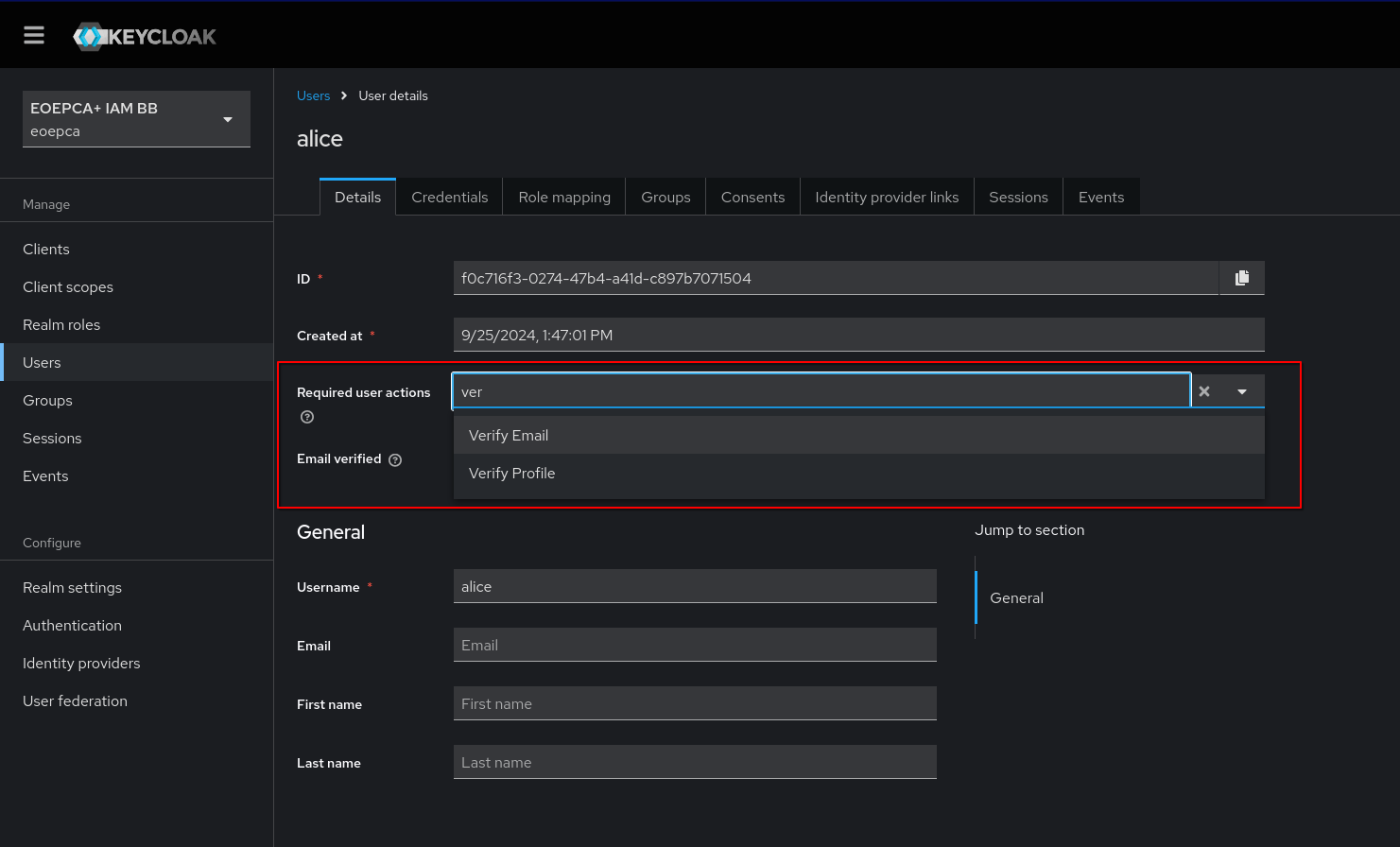1400x847 pixels.
Task: Click the Created at date field
Action: (859, 335)
